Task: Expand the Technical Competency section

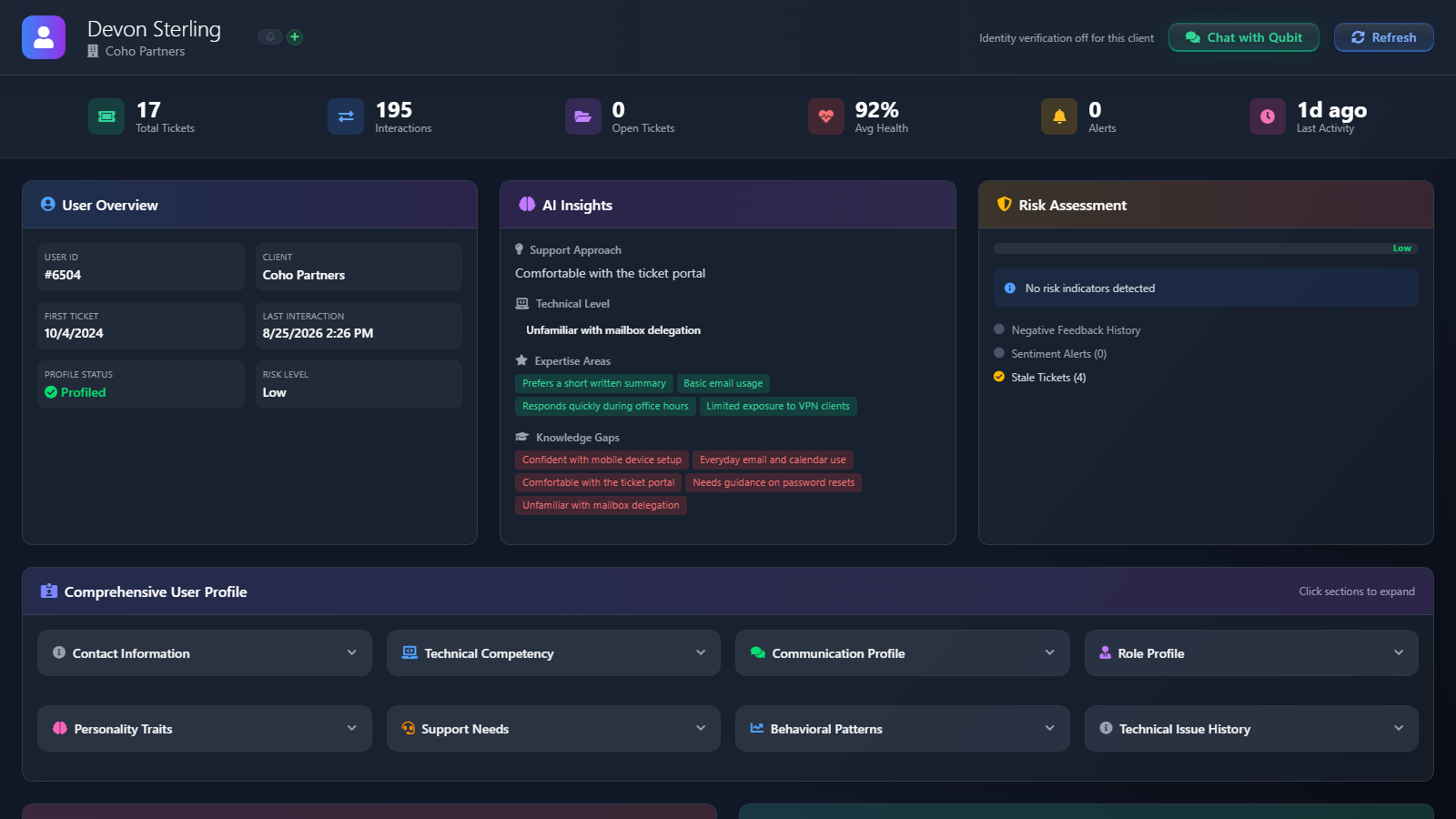Action: tap(553, 652)
